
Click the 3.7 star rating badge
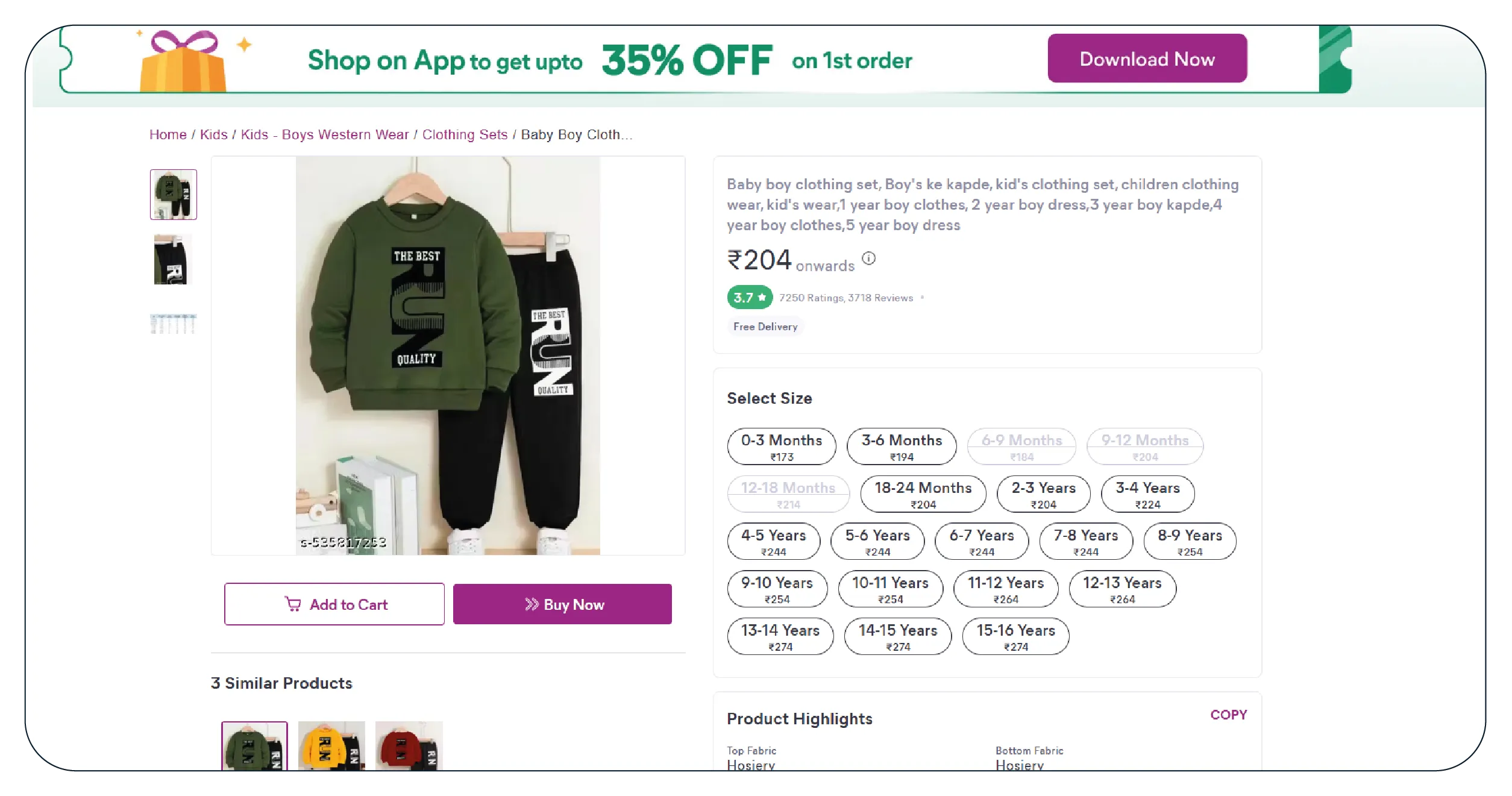tap(749, 297)
